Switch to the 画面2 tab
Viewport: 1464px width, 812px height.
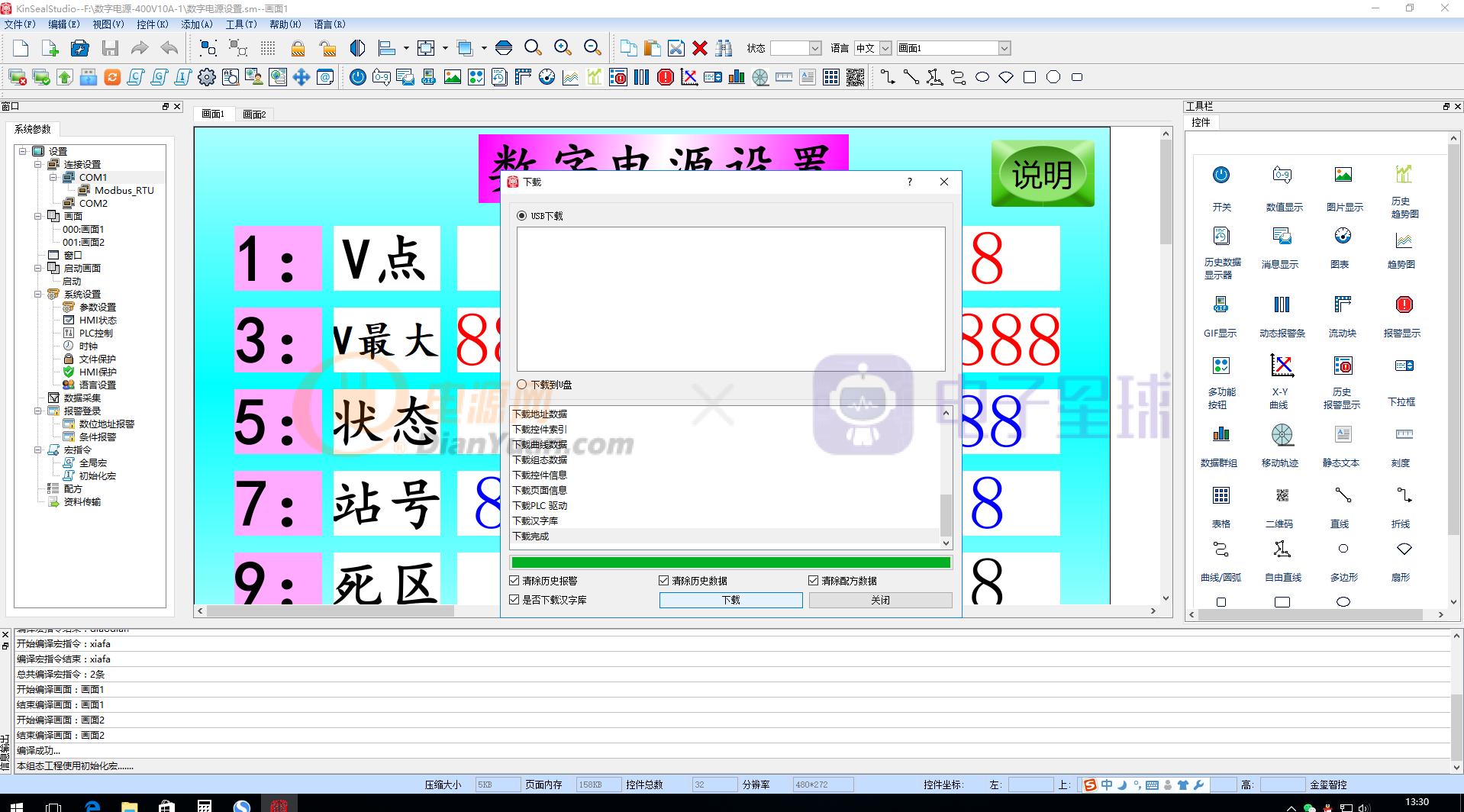point(254,114)
